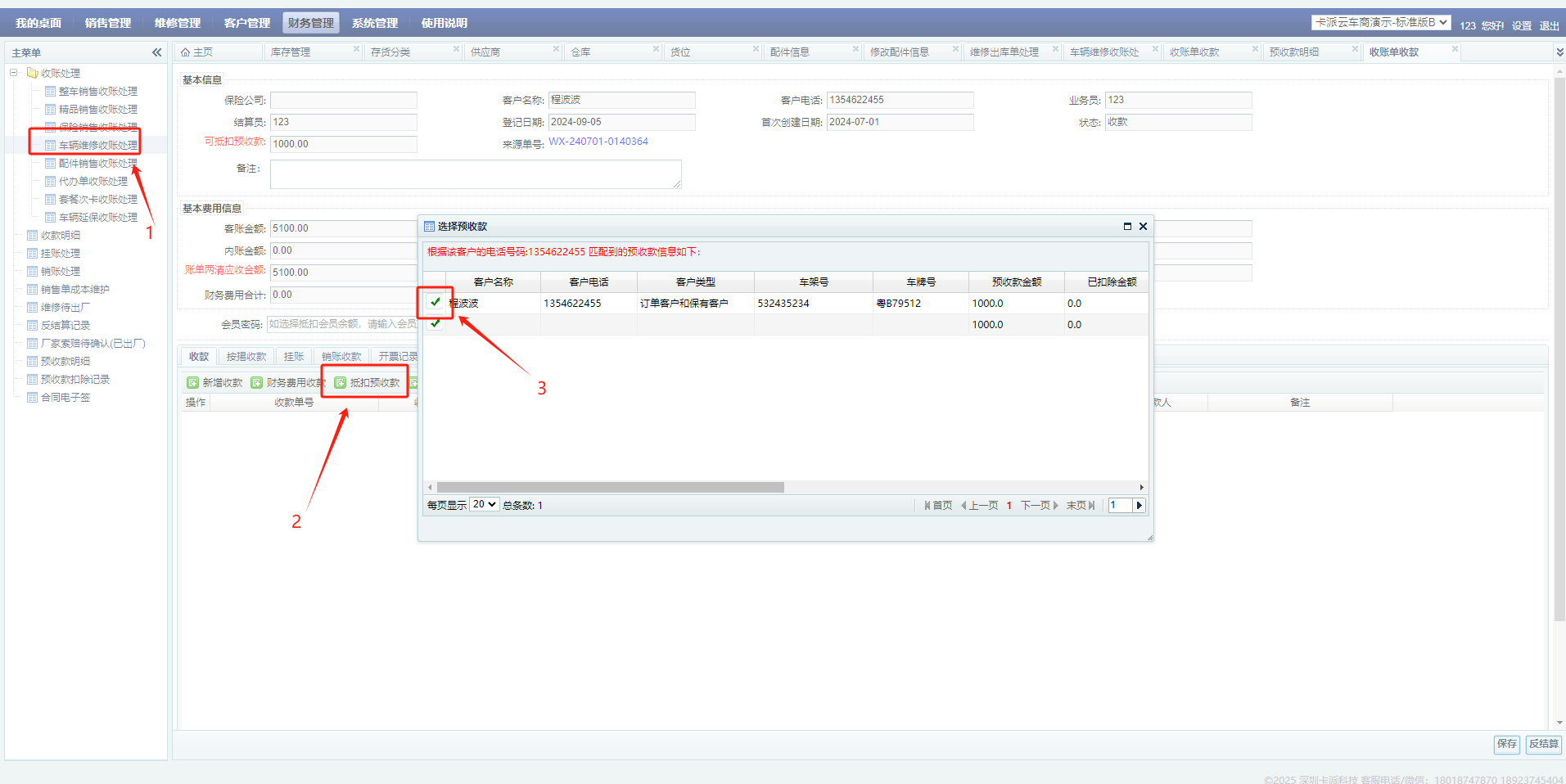Open the 财务管理 top menu

pyautogui.click(x=310, y=23)
